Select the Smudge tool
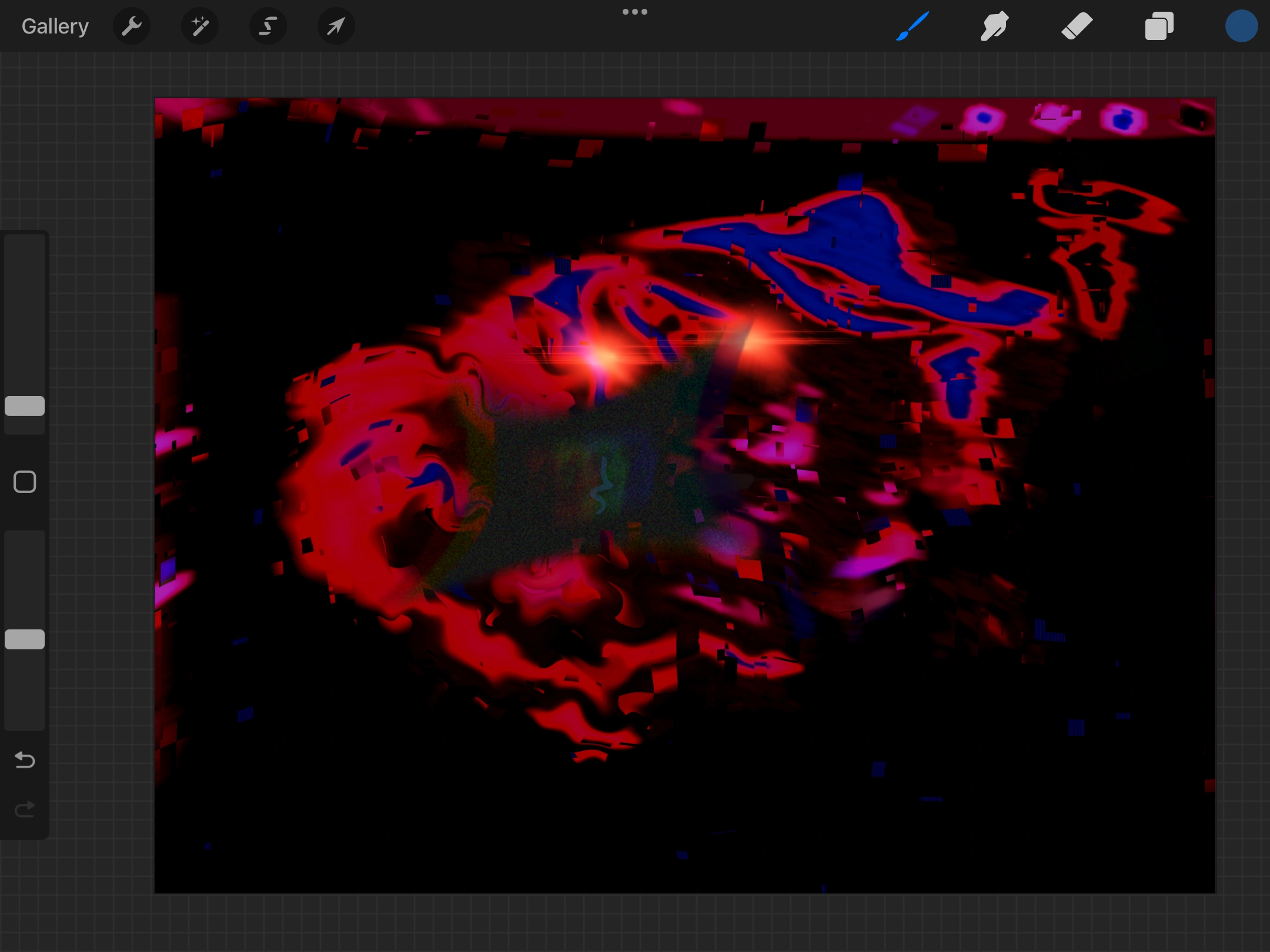 [994, 26]
